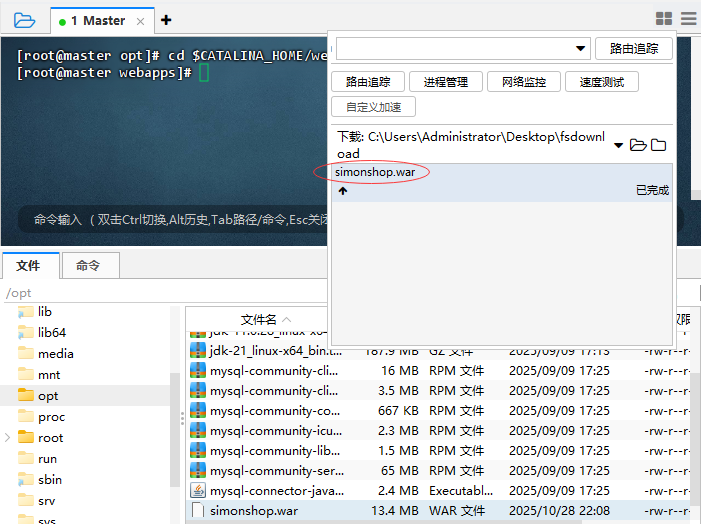Viewport: 701px width, 524px height.
Task: Click the upload arrow icon of simonshop.war
Action: [x=343, y=191]
